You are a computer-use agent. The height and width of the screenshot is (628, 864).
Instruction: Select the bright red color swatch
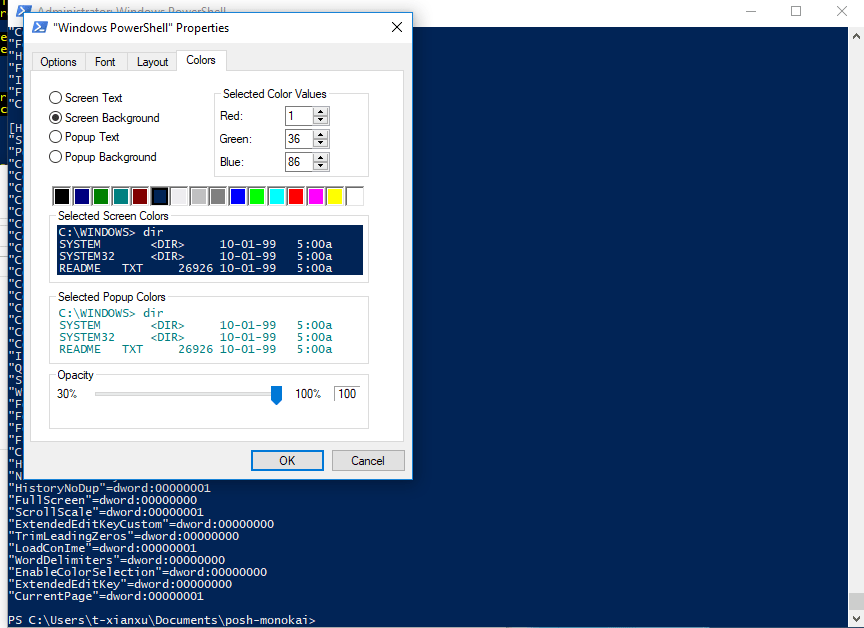tap(294, 196)
